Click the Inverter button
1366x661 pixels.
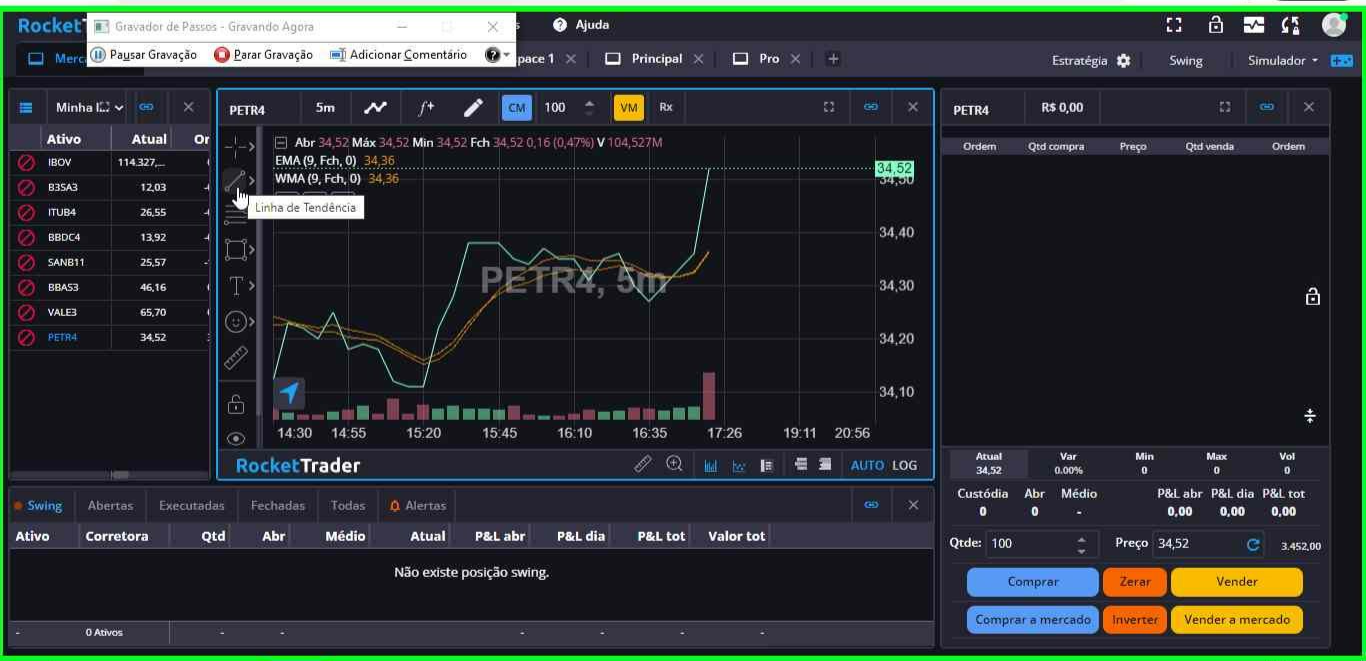tap(1135, 619)
